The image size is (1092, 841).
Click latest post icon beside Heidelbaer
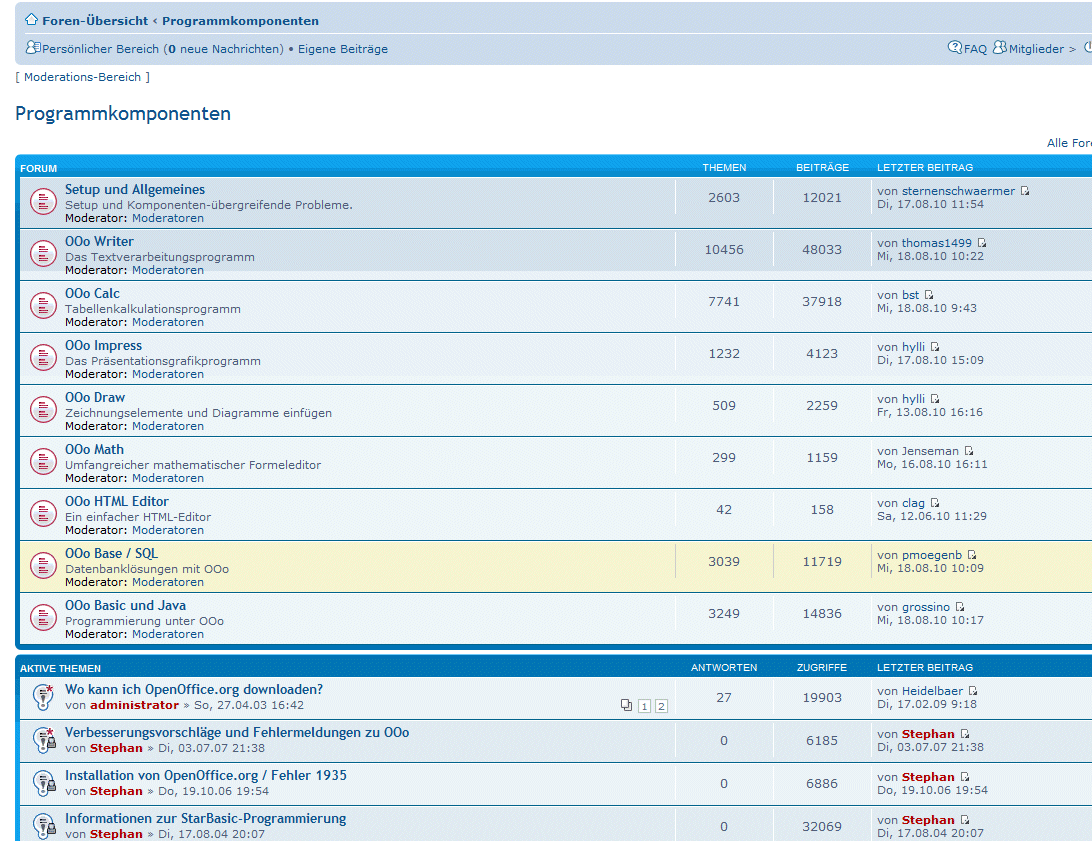coord(973,691)
